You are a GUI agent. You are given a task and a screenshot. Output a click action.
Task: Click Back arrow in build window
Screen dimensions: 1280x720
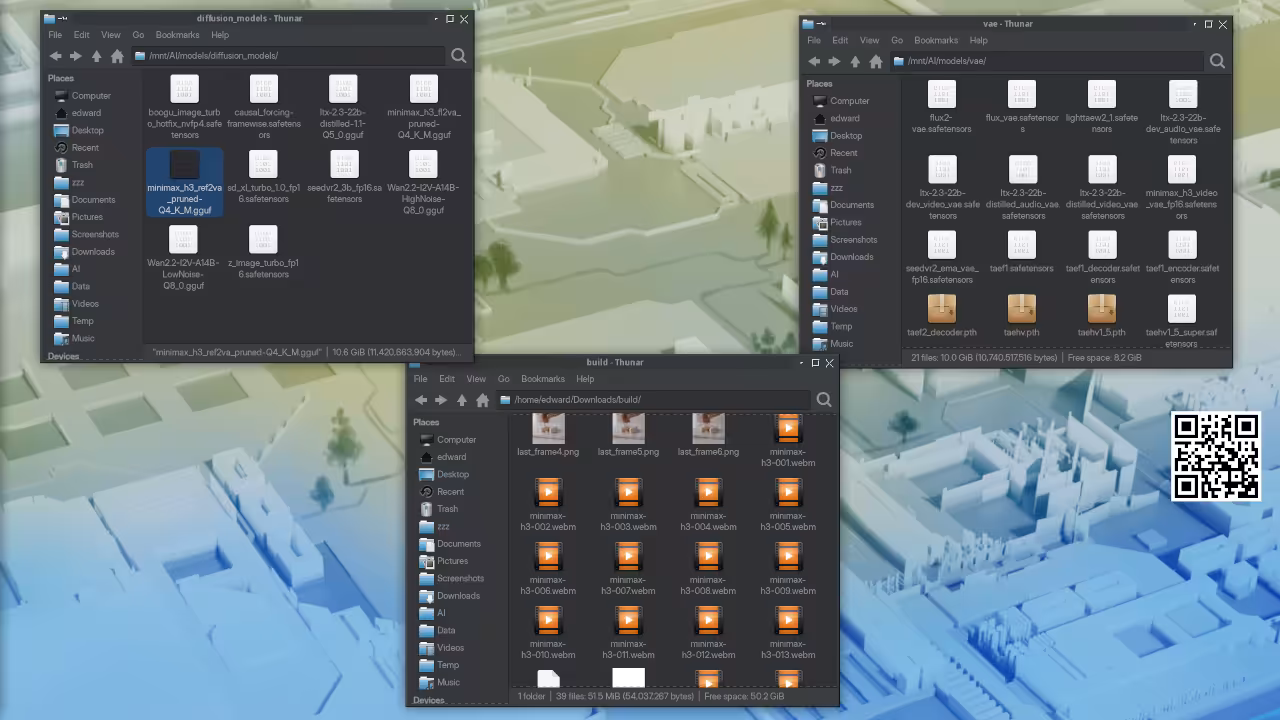click(x=421, y=400)
